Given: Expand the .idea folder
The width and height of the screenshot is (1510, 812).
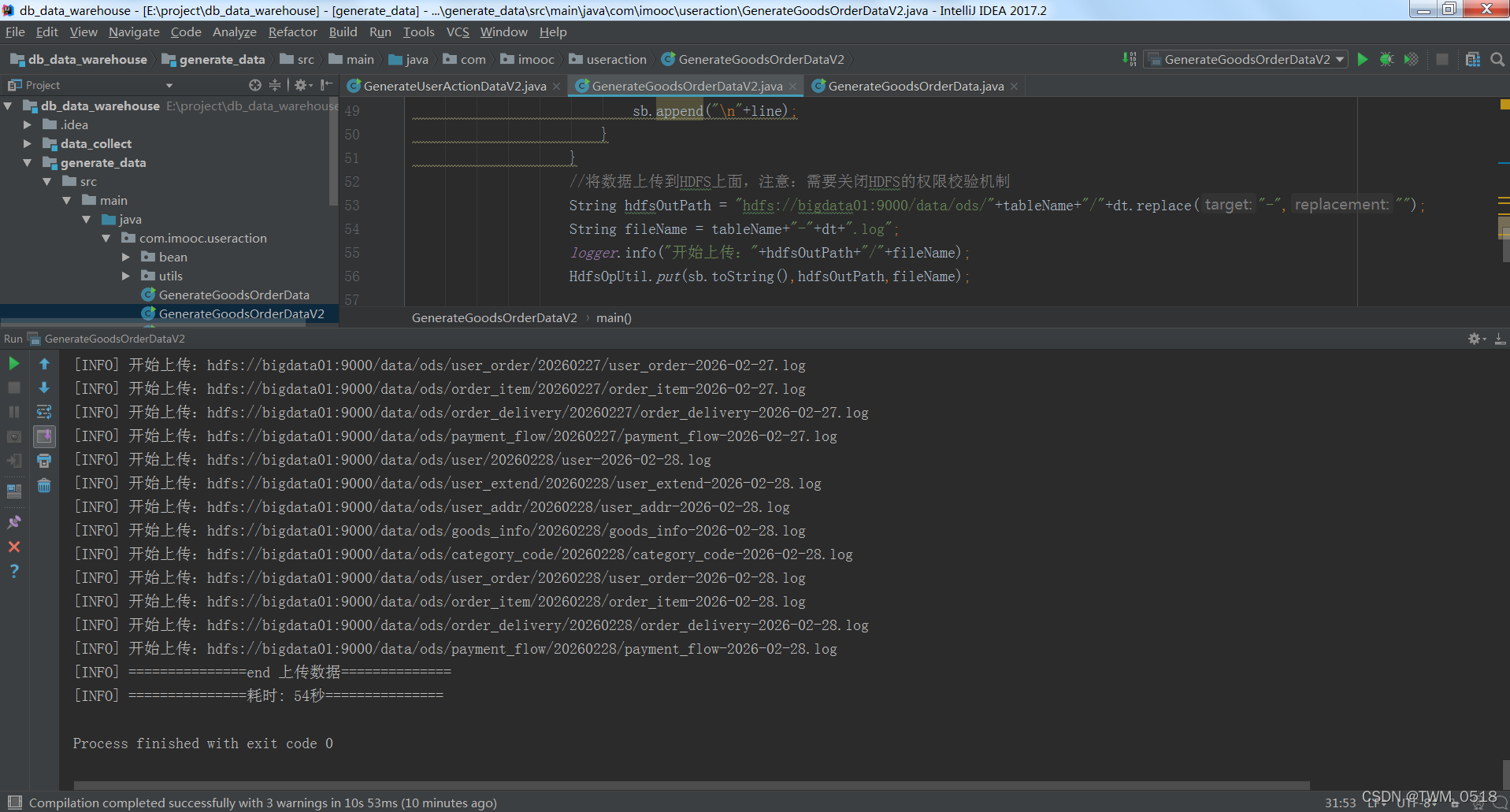Looking at the screenshot, I should click(28, 124).
